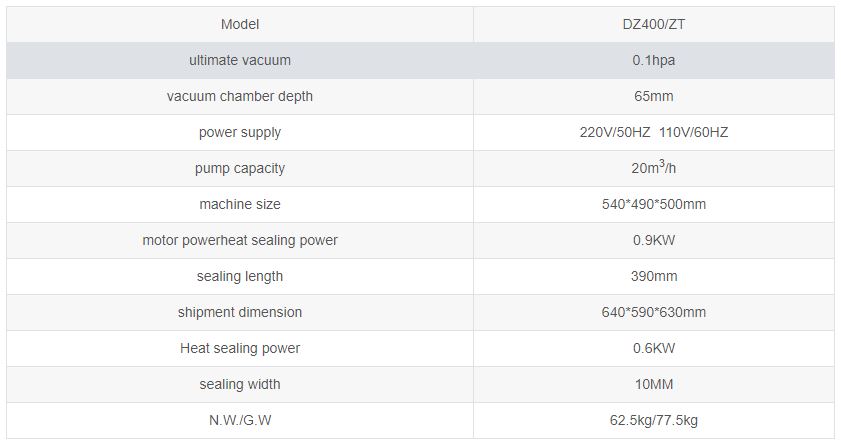Select the 220V/50HZ 110V/60HZ value
This screenshot has height=448, width=841.
654,132
